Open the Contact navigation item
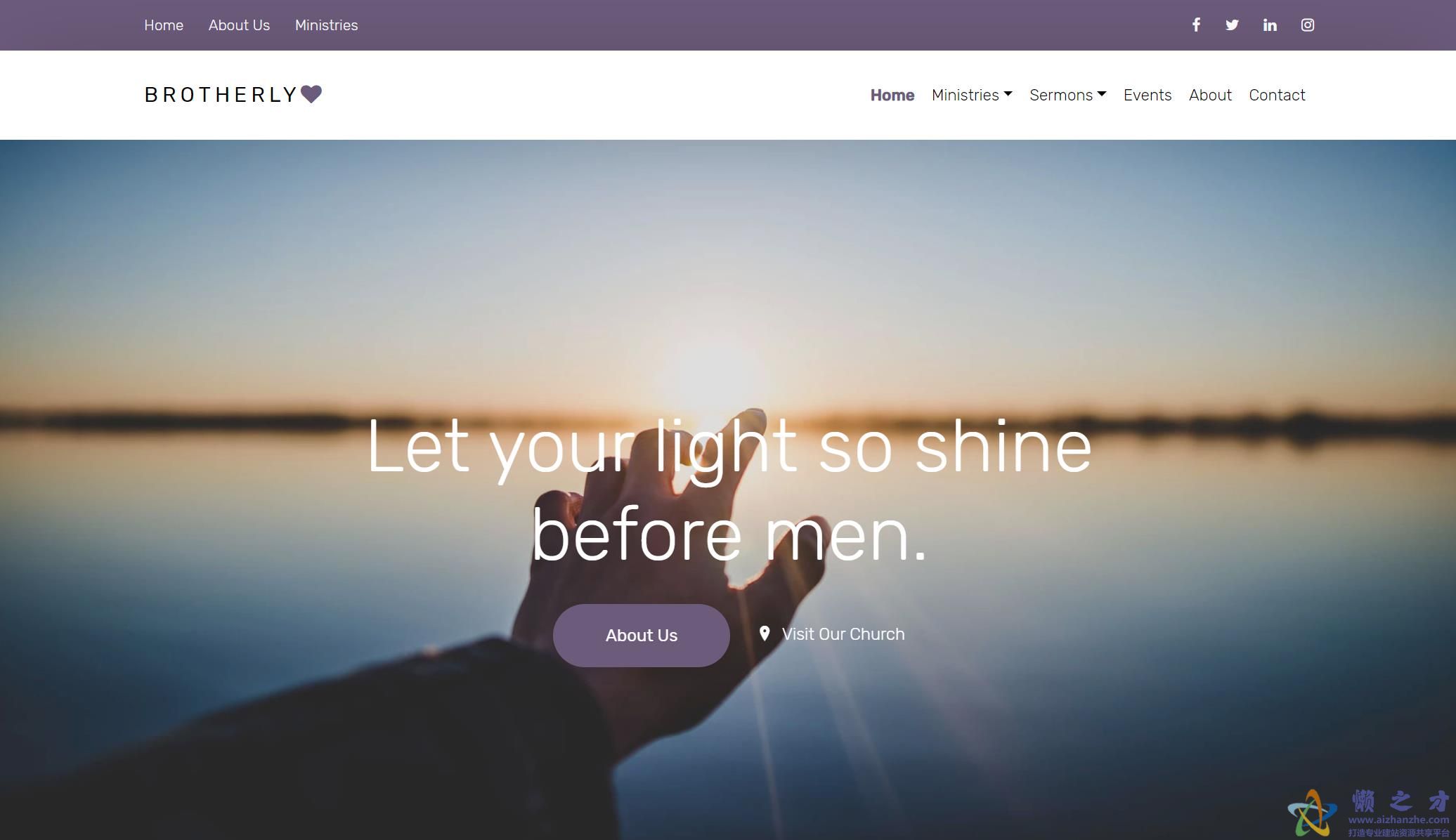Image resolution: width=1456 pixels, height=840 pixels. (1277, 95)
